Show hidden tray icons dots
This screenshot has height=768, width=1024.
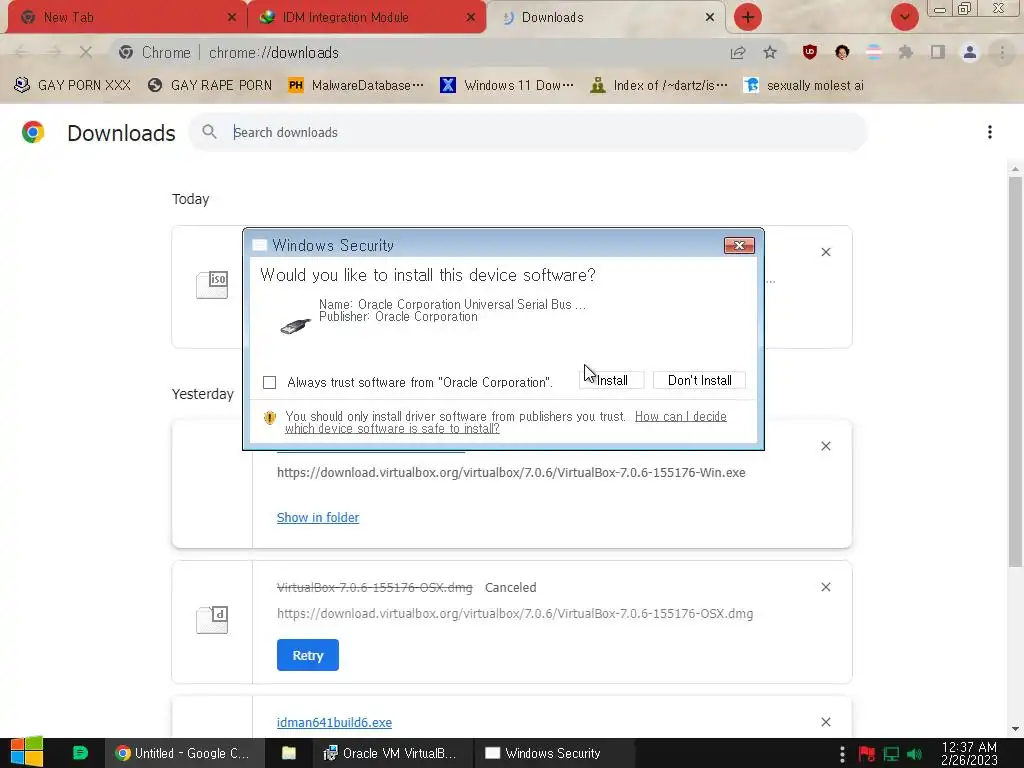pyautogui.click(x=842, y=754)
